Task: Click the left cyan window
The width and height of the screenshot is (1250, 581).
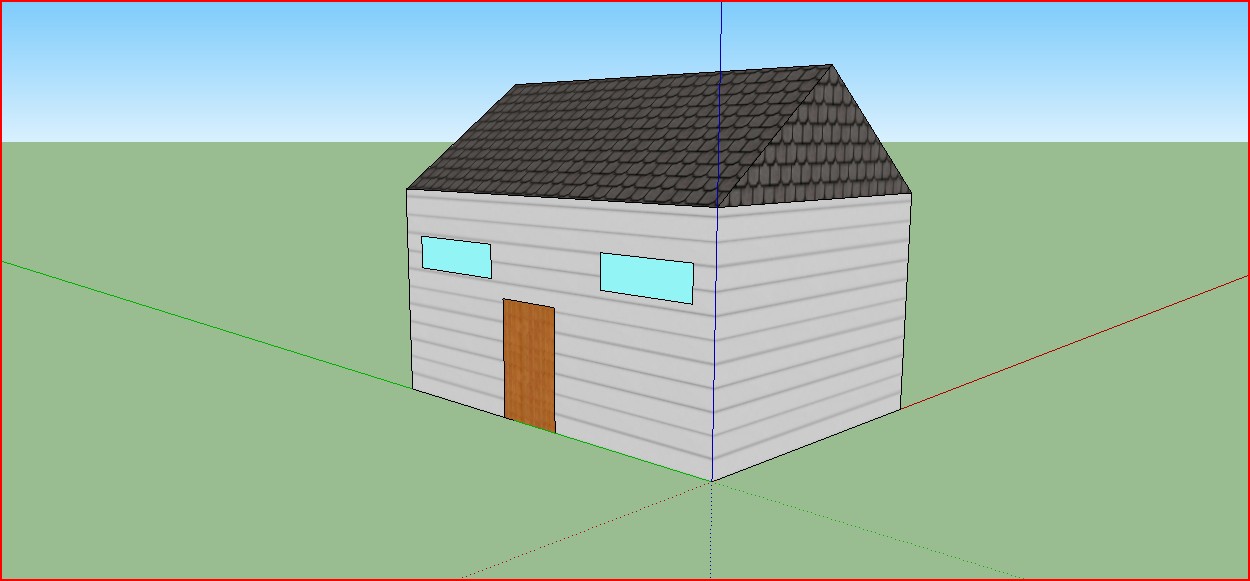Action: [x=456, y=257]
